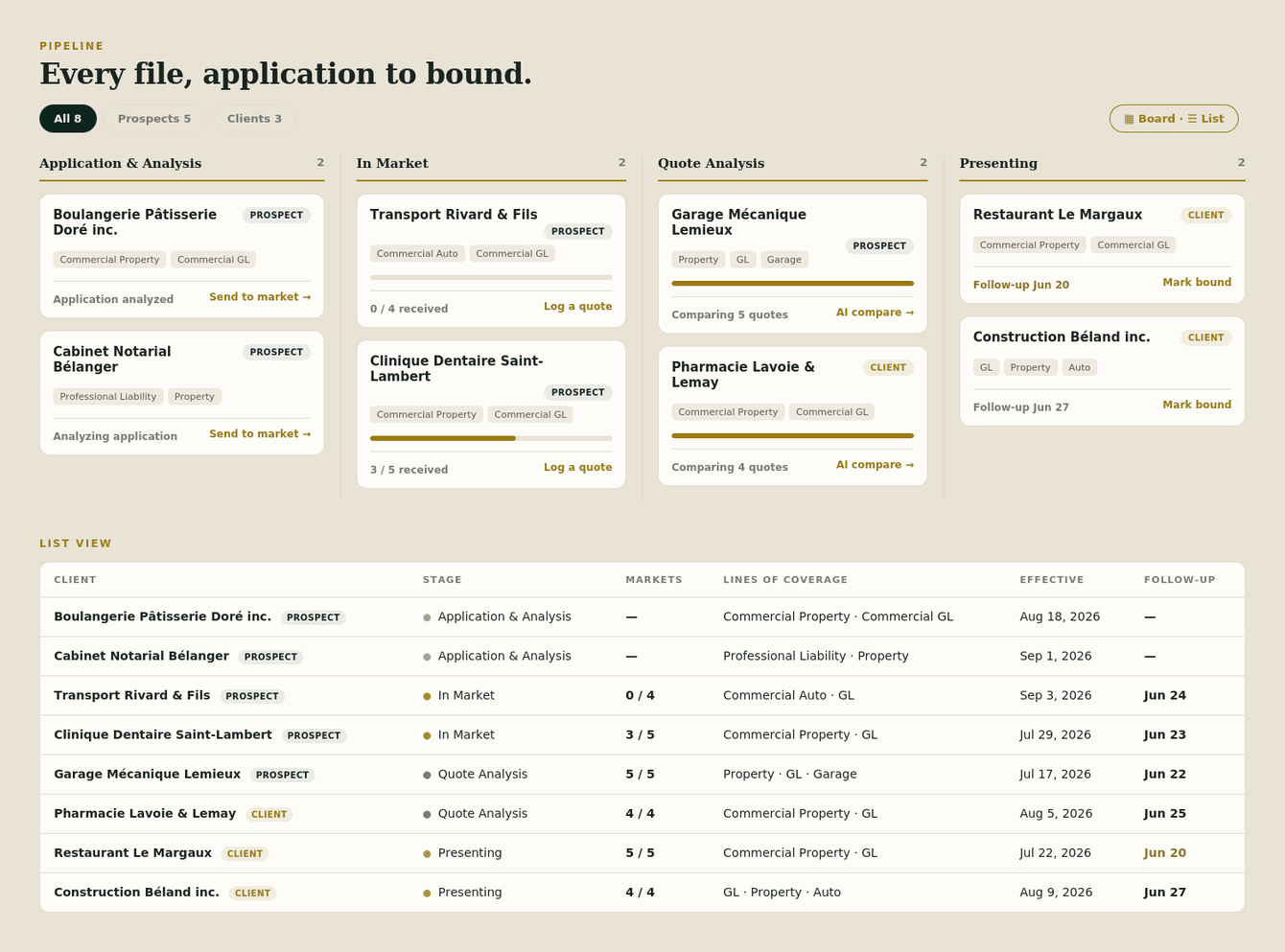Click the Pharmacie Lavoie & Lemay progress bar

pyautogui.click(x=793, y=436)
